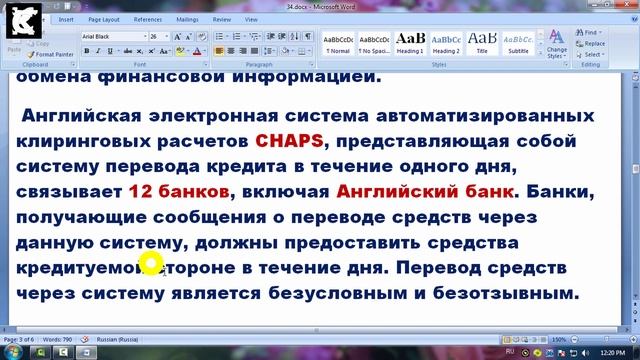Screen dimensions: 640x360
Task: Click the Copy button
Action: 38,44
